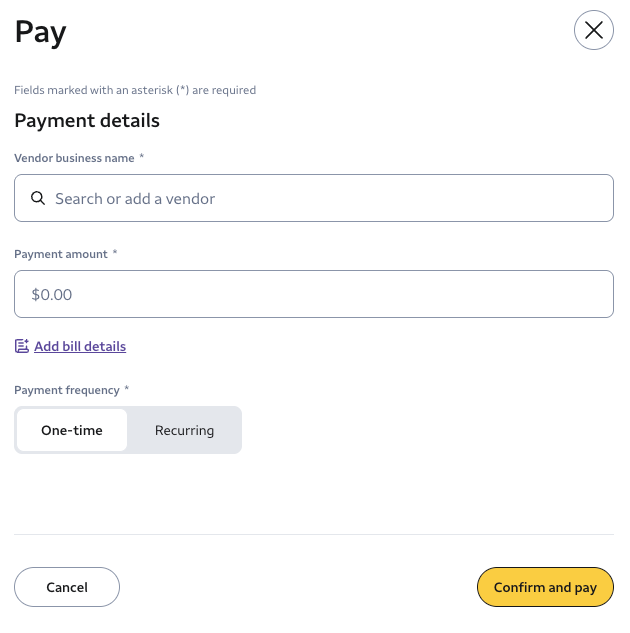Click the Confirm and pay button

[x=545, y=587]
